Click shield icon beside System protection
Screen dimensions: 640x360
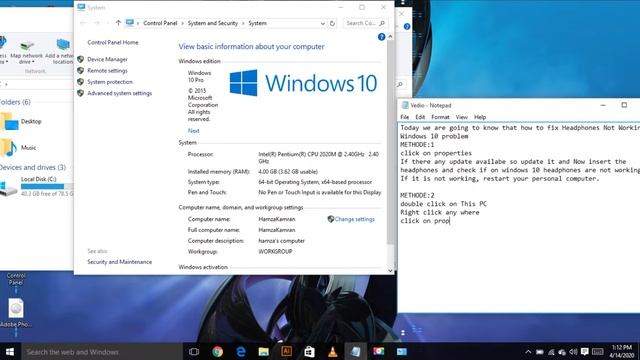80,82
